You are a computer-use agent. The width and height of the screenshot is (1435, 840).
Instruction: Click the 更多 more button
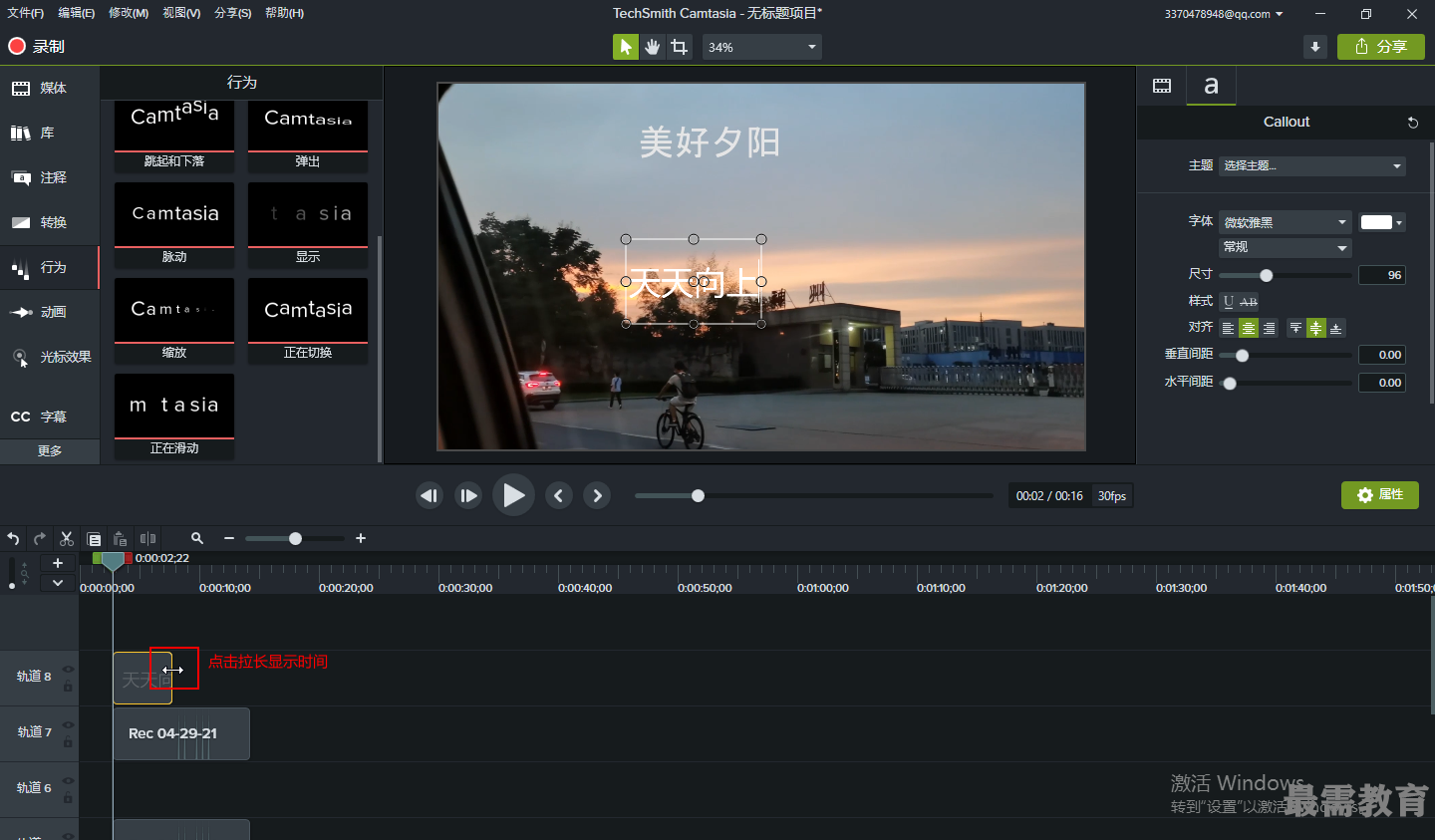(50, 451)
